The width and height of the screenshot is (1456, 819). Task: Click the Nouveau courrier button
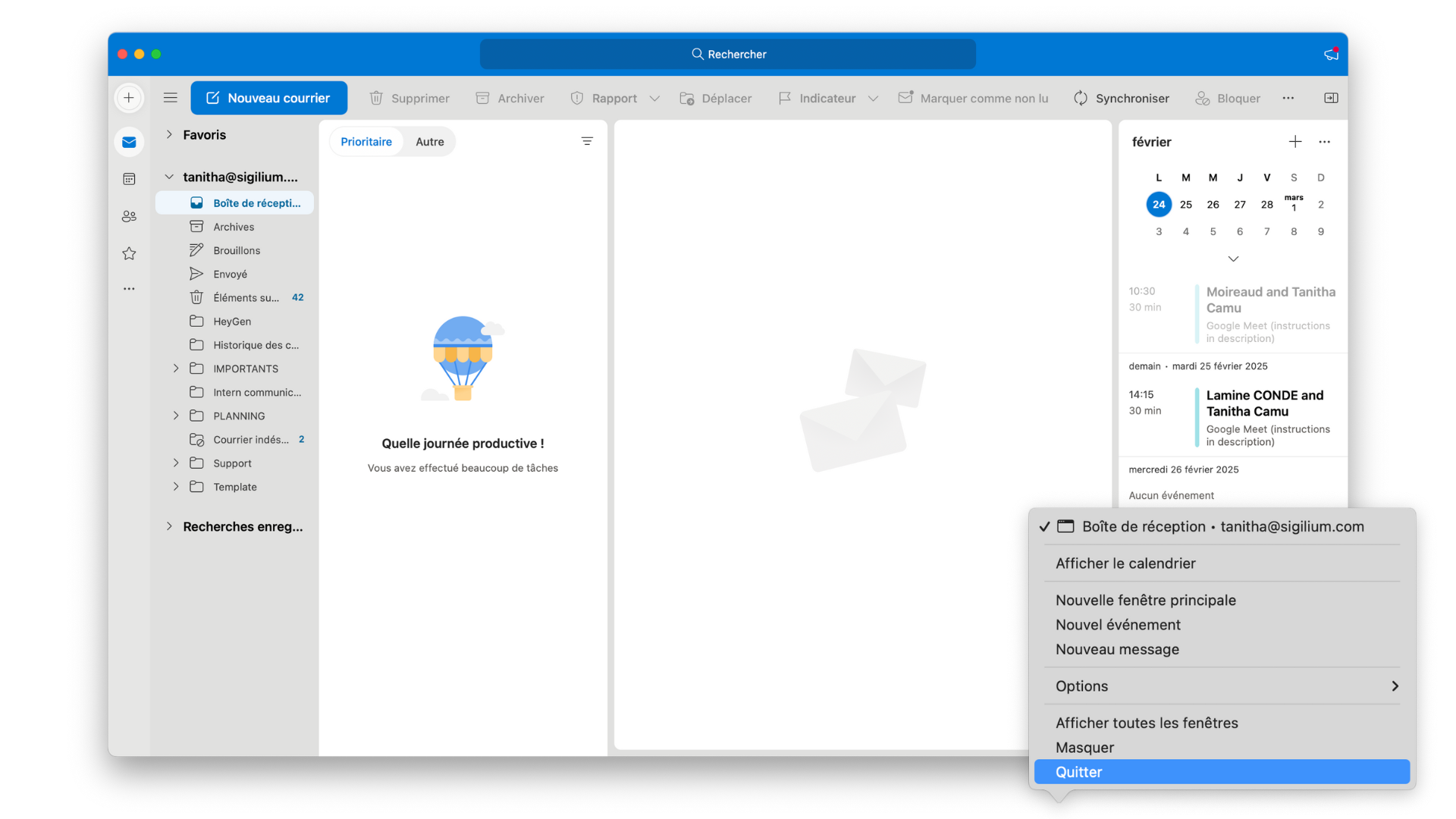coord(268,98)
